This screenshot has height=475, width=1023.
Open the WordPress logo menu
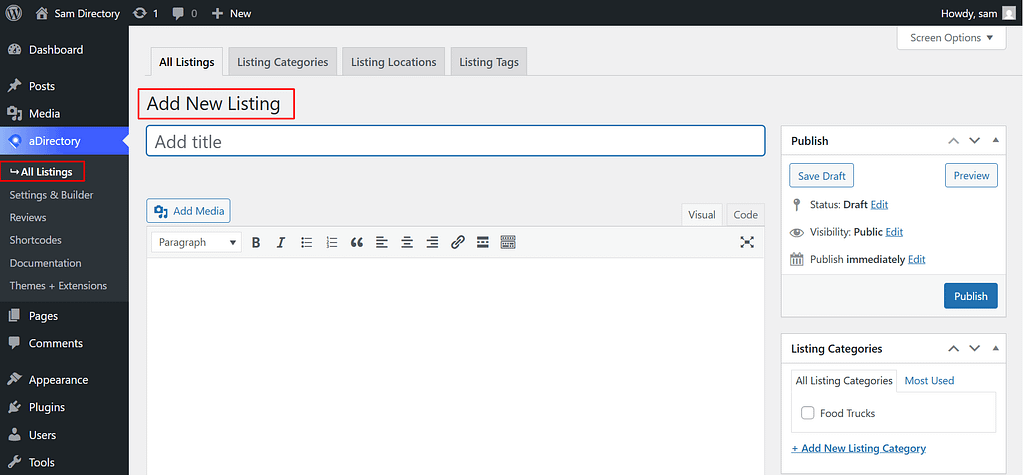14,13
